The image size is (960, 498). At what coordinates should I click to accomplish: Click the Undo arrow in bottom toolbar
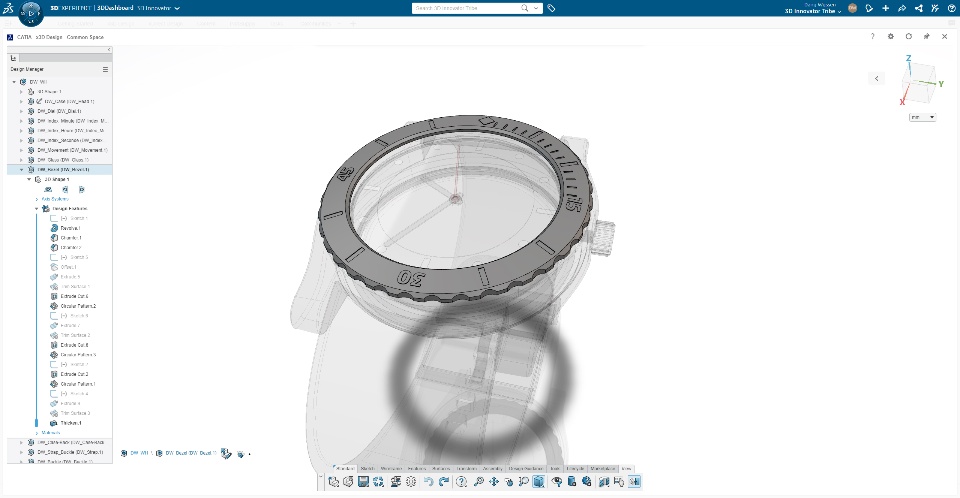point(429,482)
